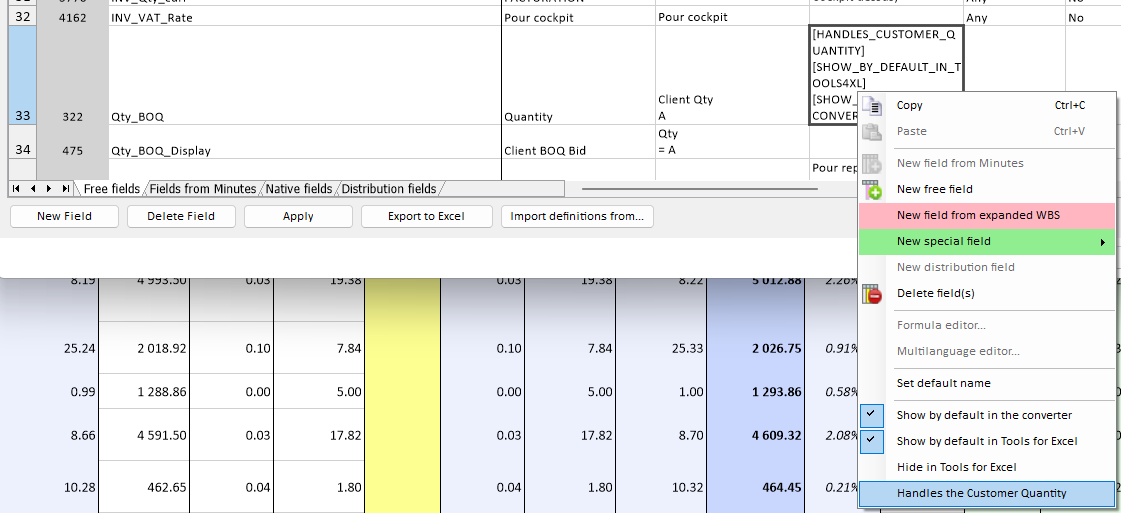Select Hide in Tools for Excel
The height and width of the screenshot is (513, 1121).
956,467
